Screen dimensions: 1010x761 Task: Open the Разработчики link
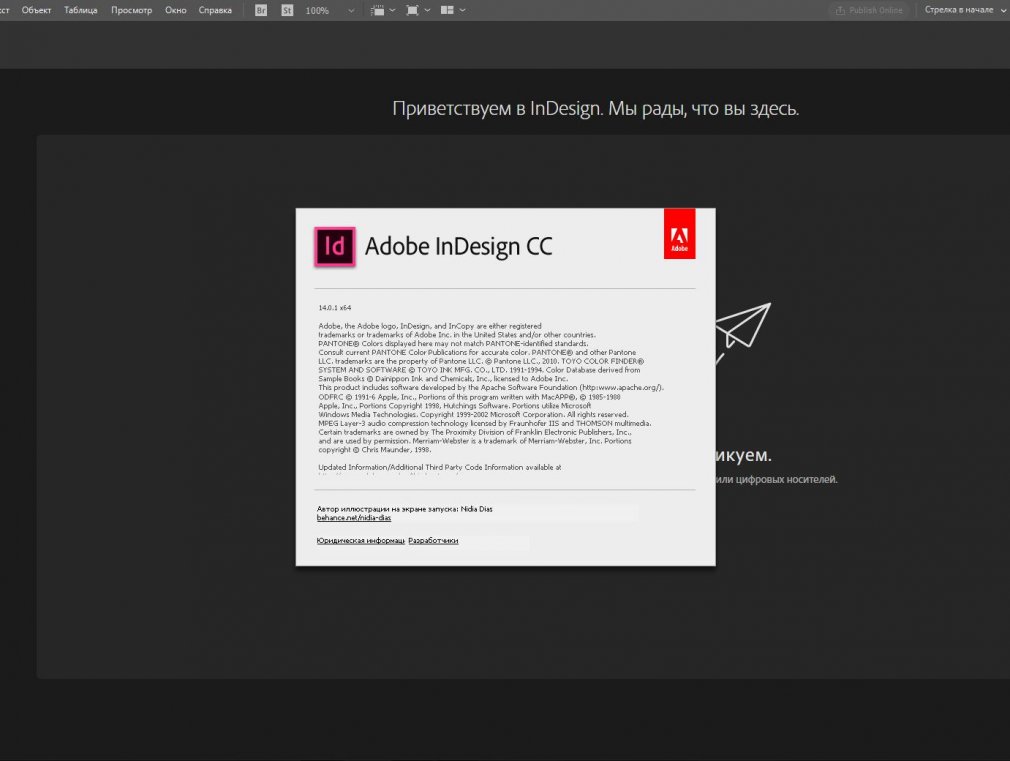click(433, 541)
